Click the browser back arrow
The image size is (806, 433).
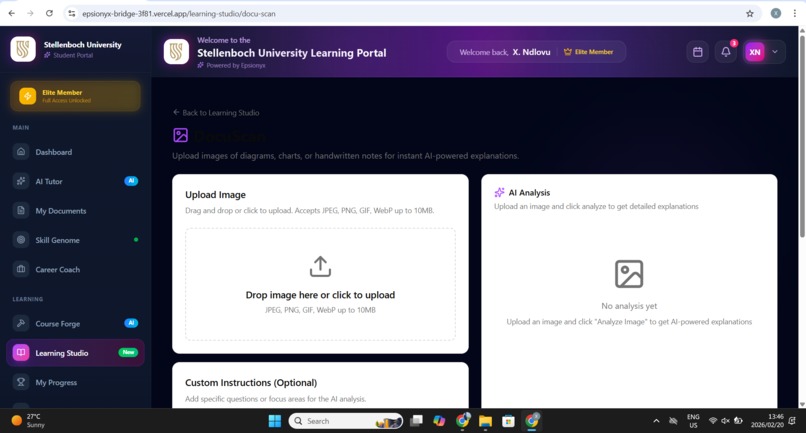point(11,13)
